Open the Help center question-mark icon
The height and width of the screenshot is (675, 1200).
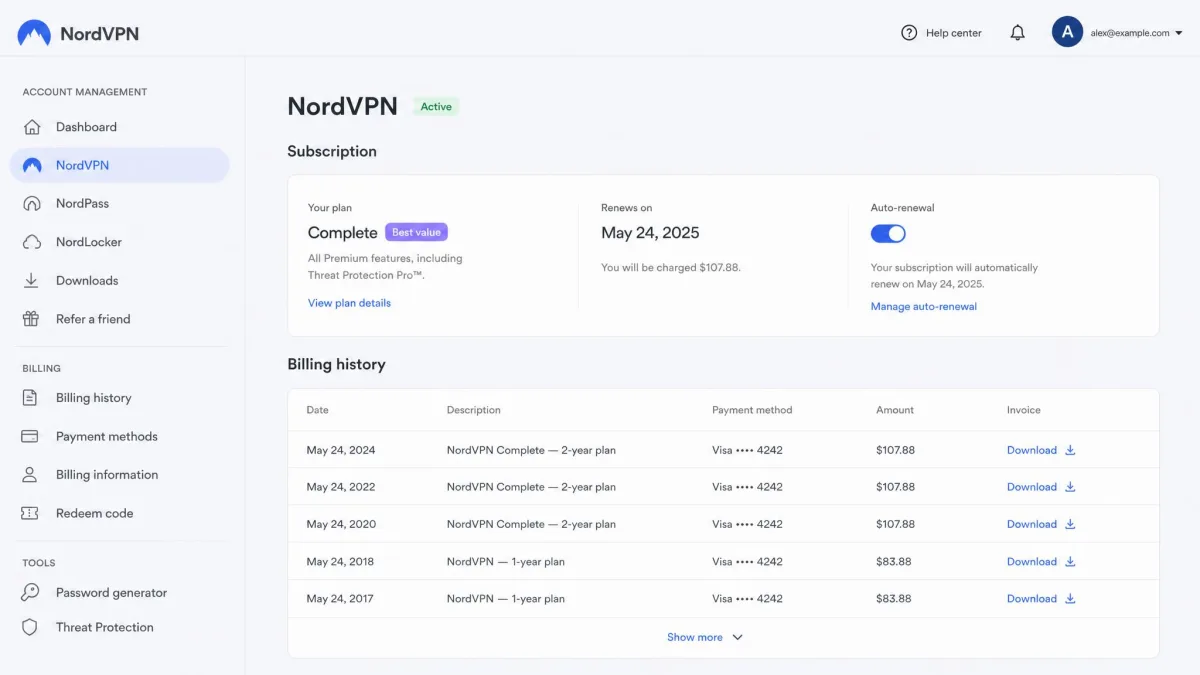pos(909,33)
